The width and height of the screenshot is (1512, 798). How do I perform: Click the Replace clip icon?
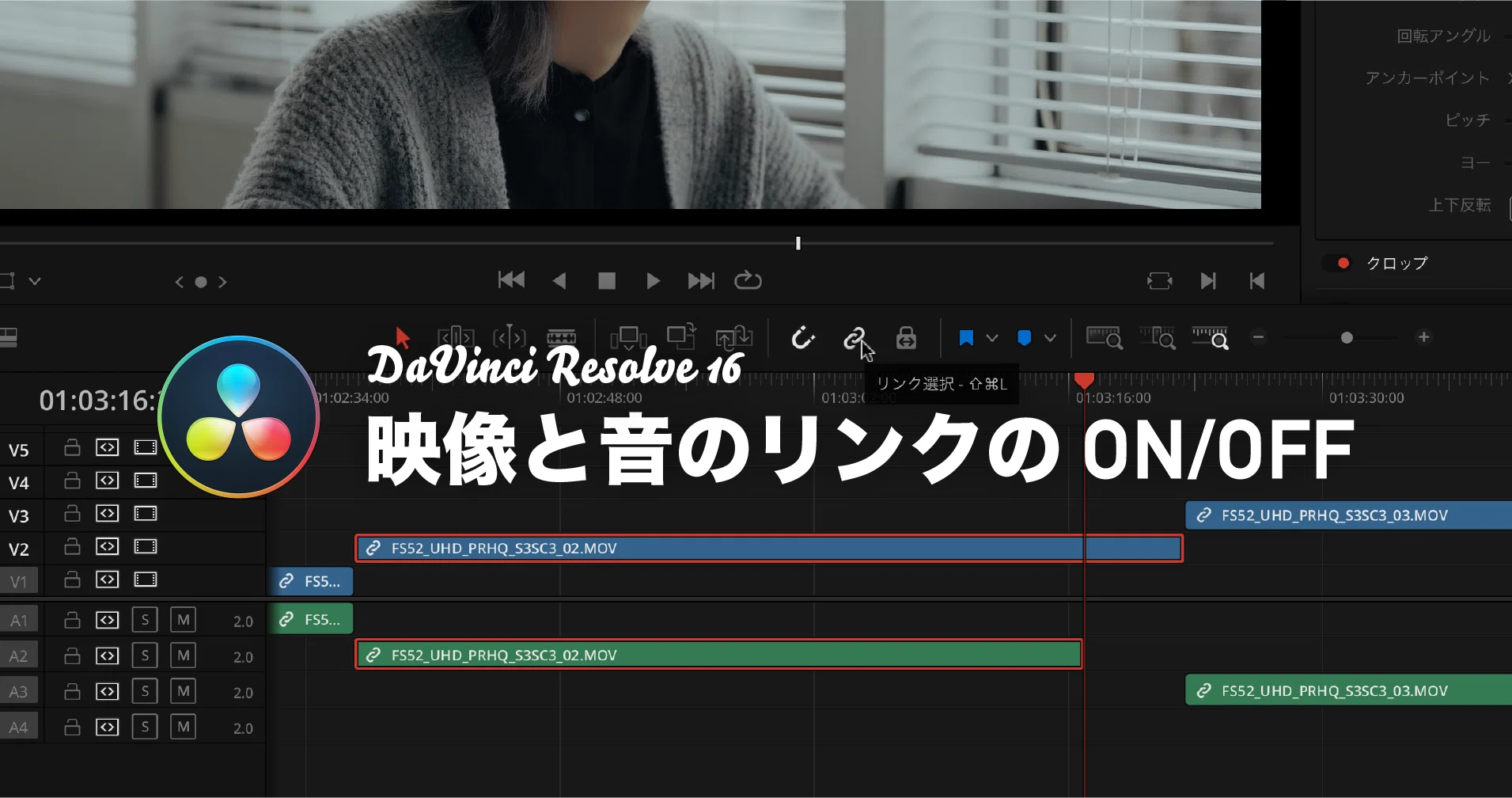click(734, 338)
